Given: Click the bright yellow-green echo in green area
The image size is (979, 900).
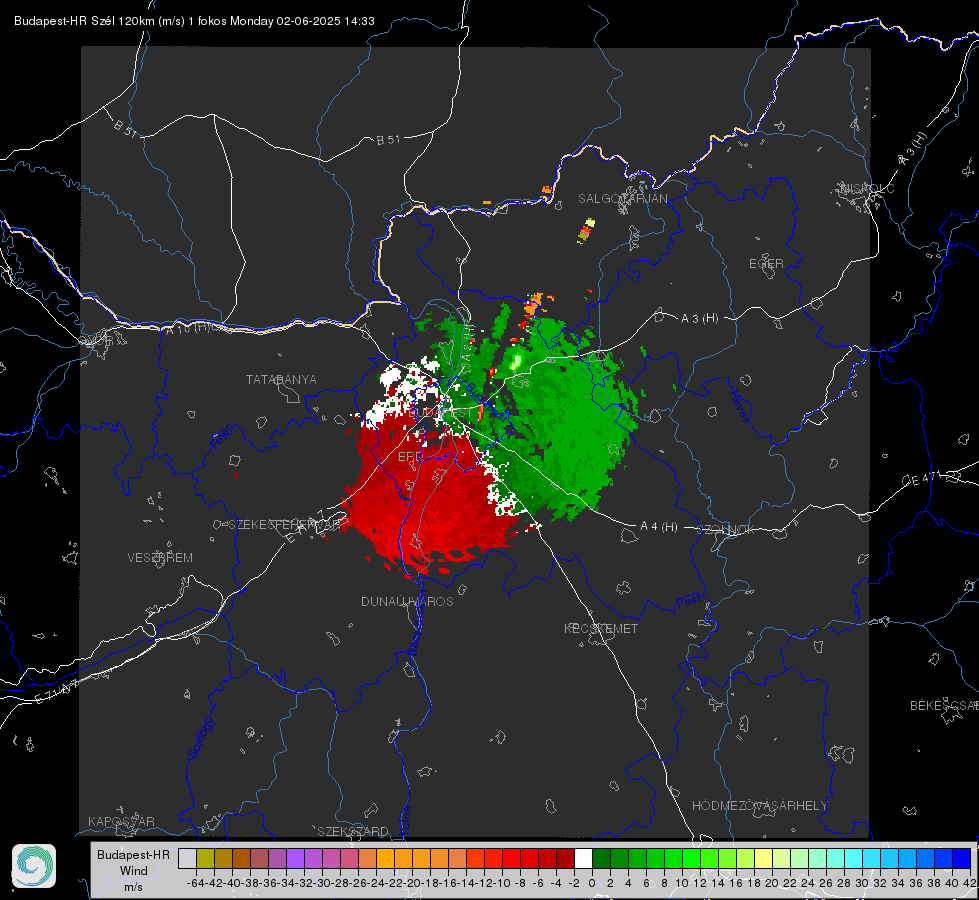Looking at the screenshot, I should (516, 361).
